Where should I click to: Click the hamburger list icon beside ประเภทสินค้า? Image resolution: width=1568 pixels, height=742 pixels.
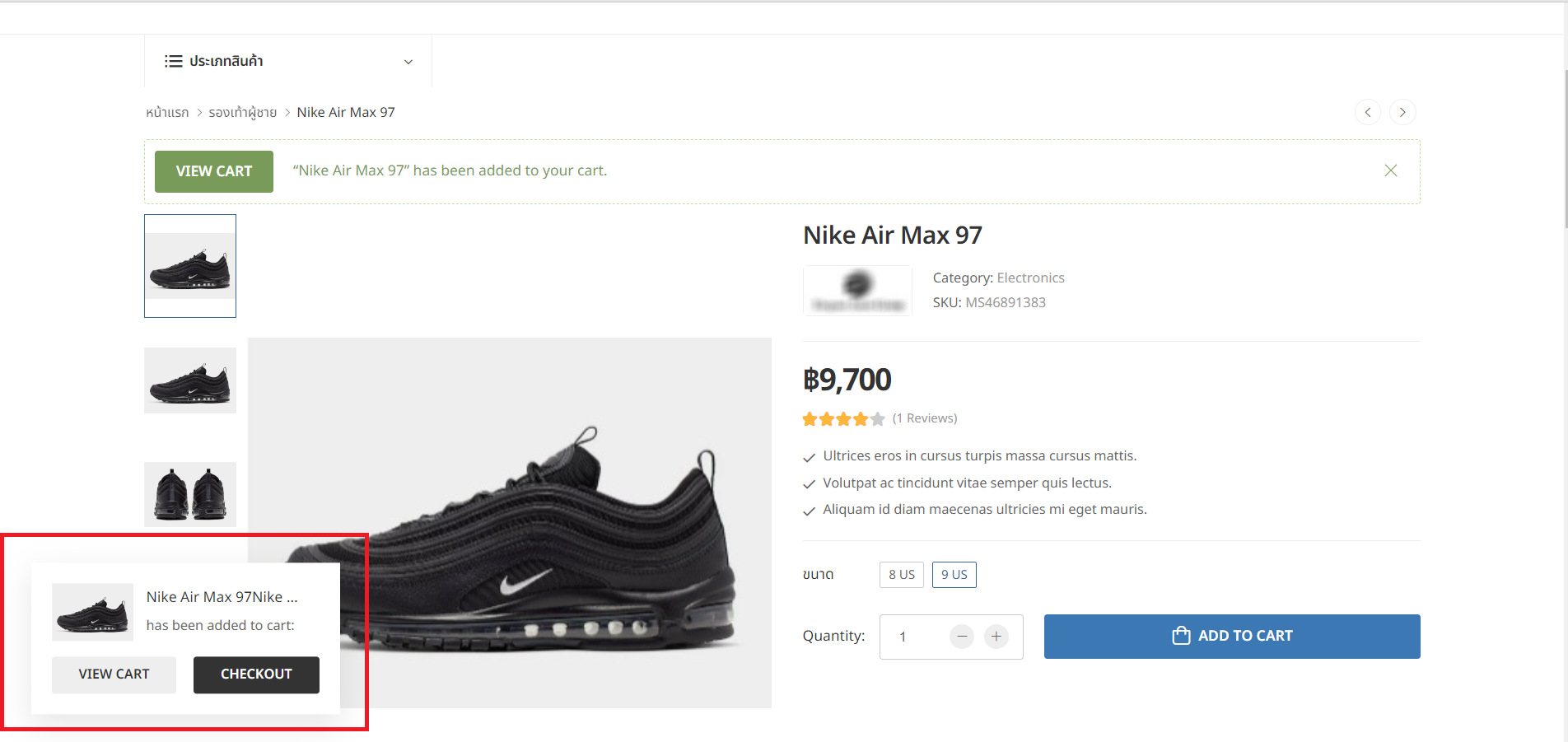pos(173,61)
